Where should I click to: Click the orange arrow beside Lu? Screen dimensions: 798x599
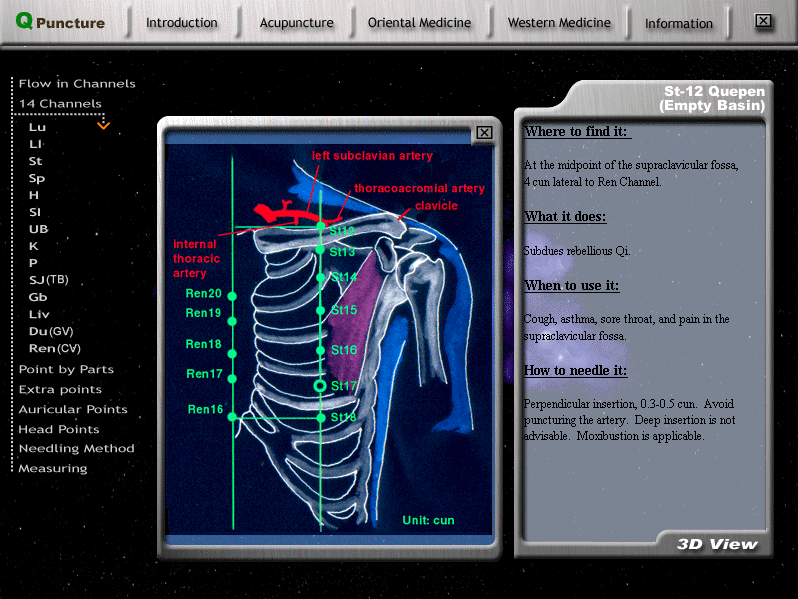[x=103, y=126]
